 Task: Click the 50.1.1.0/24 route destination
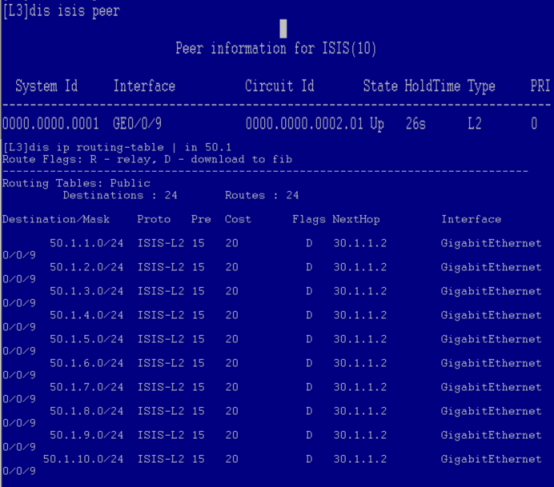87,243
